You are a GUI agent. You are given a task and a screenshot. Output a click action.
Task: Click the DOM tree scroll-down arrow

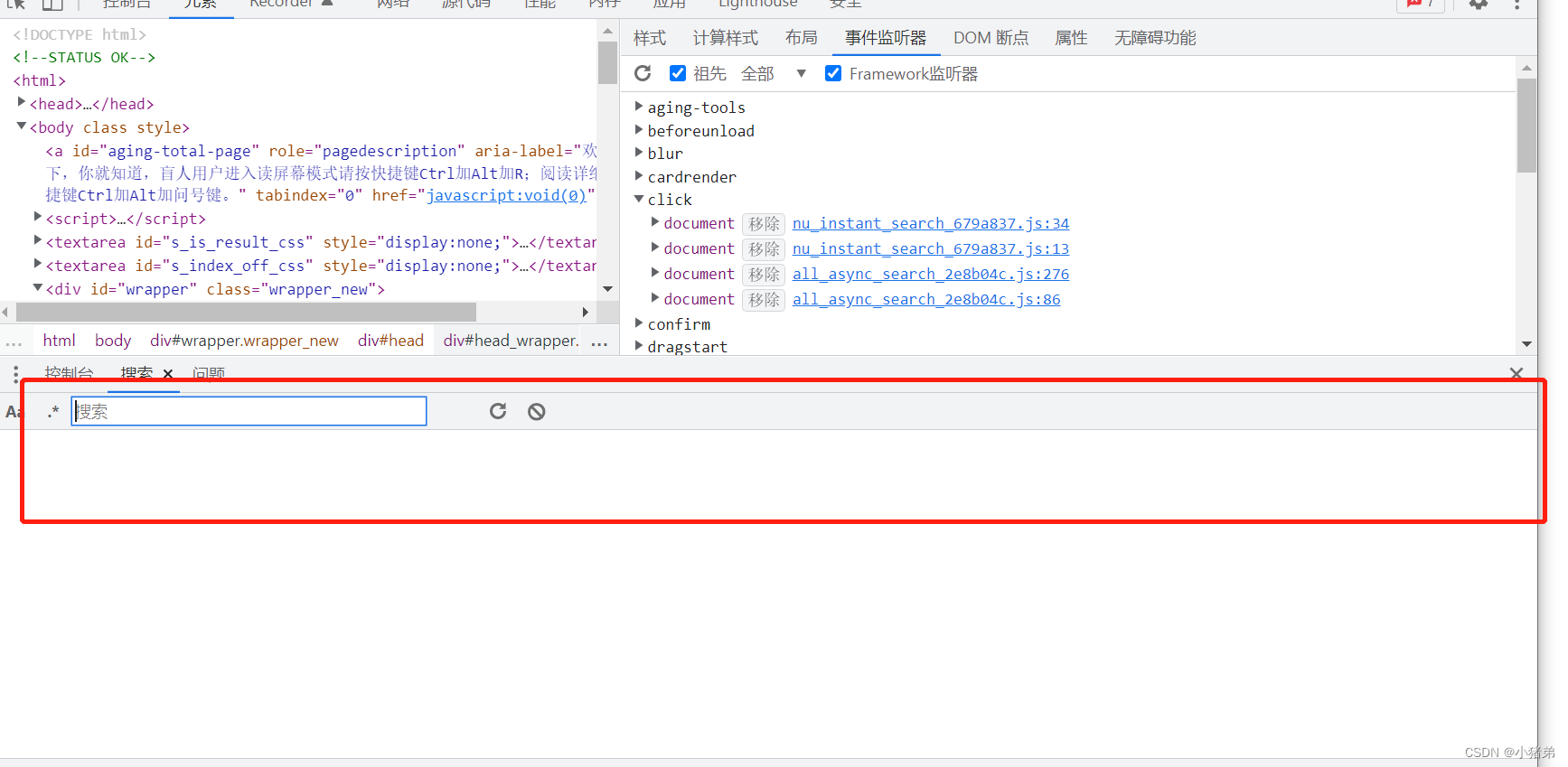coord(608,289)
